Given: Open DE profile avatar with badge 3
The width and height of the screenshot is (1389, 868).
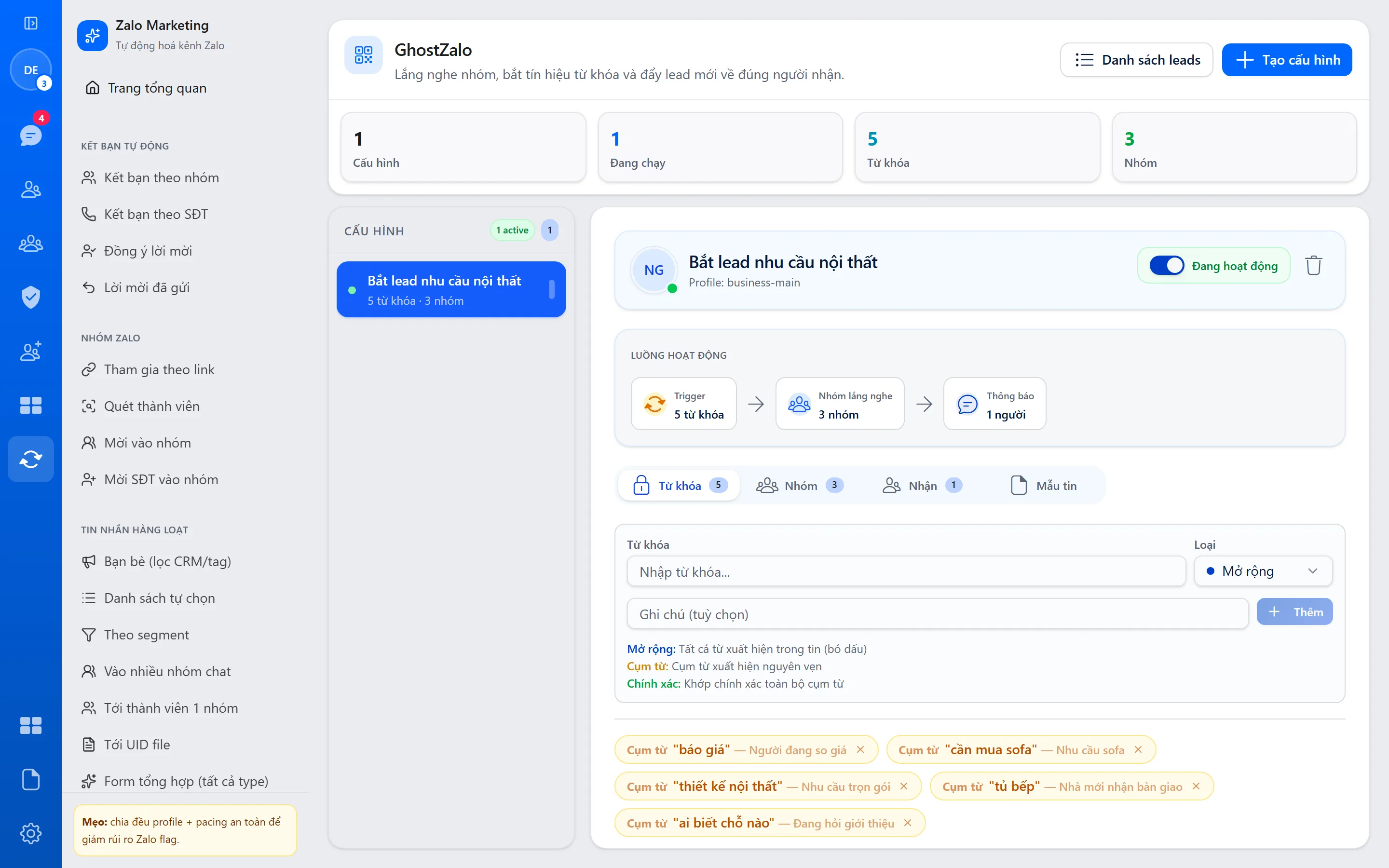Looking at the screenshot, I should click(31, 70).
